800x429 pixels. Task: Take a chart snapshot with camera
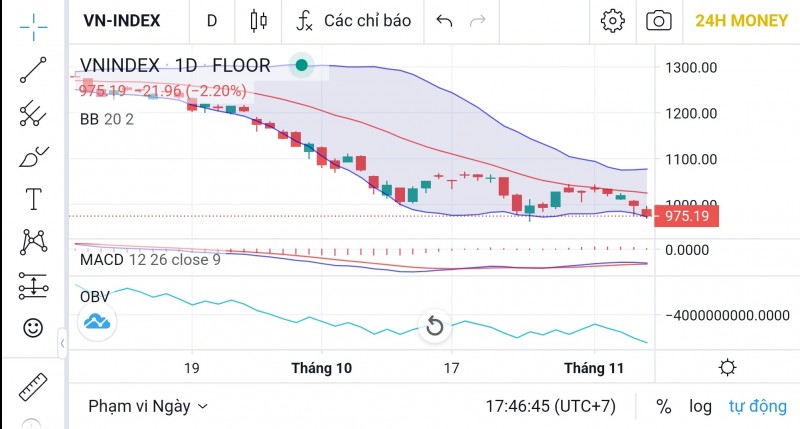coord(659,20)
